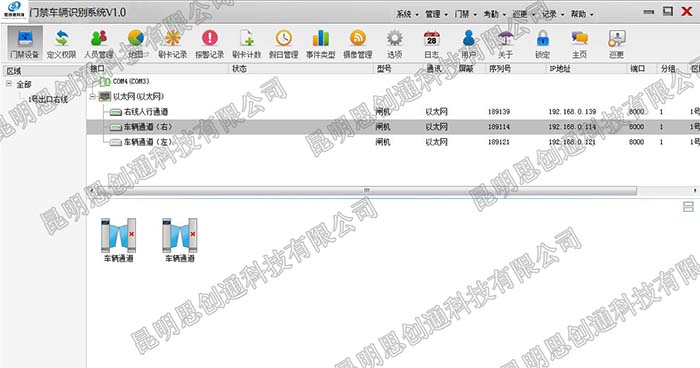Collapse the 以太网 interface tree node

[x=92, y=96]
